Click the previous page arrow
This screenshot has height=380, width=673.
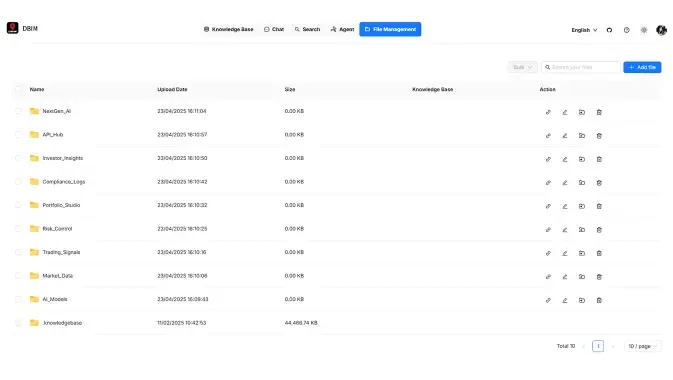pyautogui.click(x=583, y=346)
